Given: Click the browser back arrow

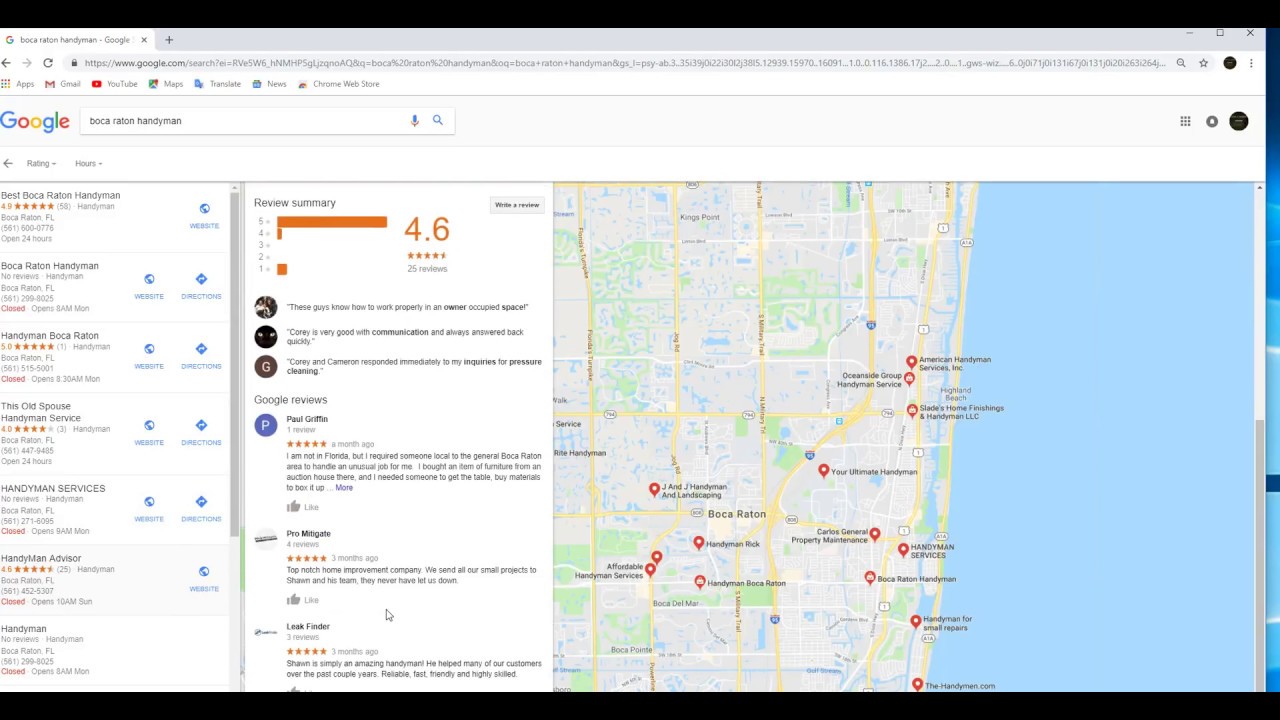Looking at the screenshot, I should point(6,63).
